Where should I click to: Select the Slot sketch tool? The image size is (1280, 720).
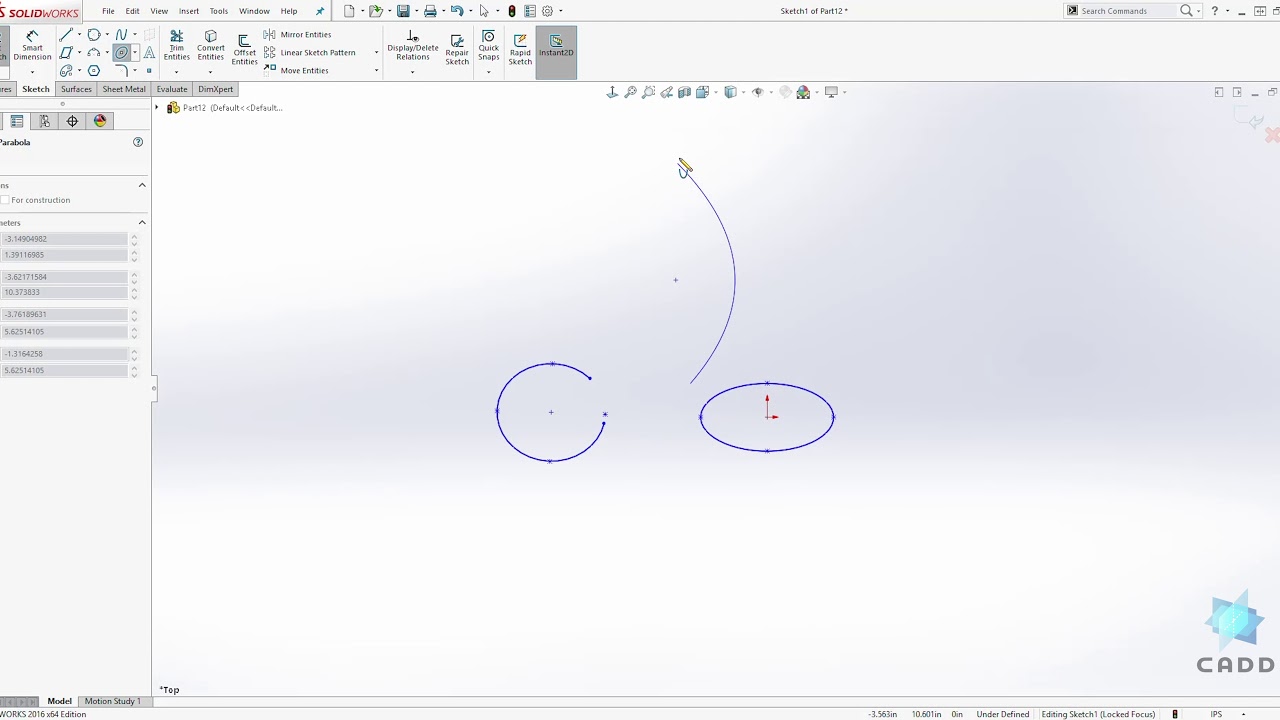66,71
